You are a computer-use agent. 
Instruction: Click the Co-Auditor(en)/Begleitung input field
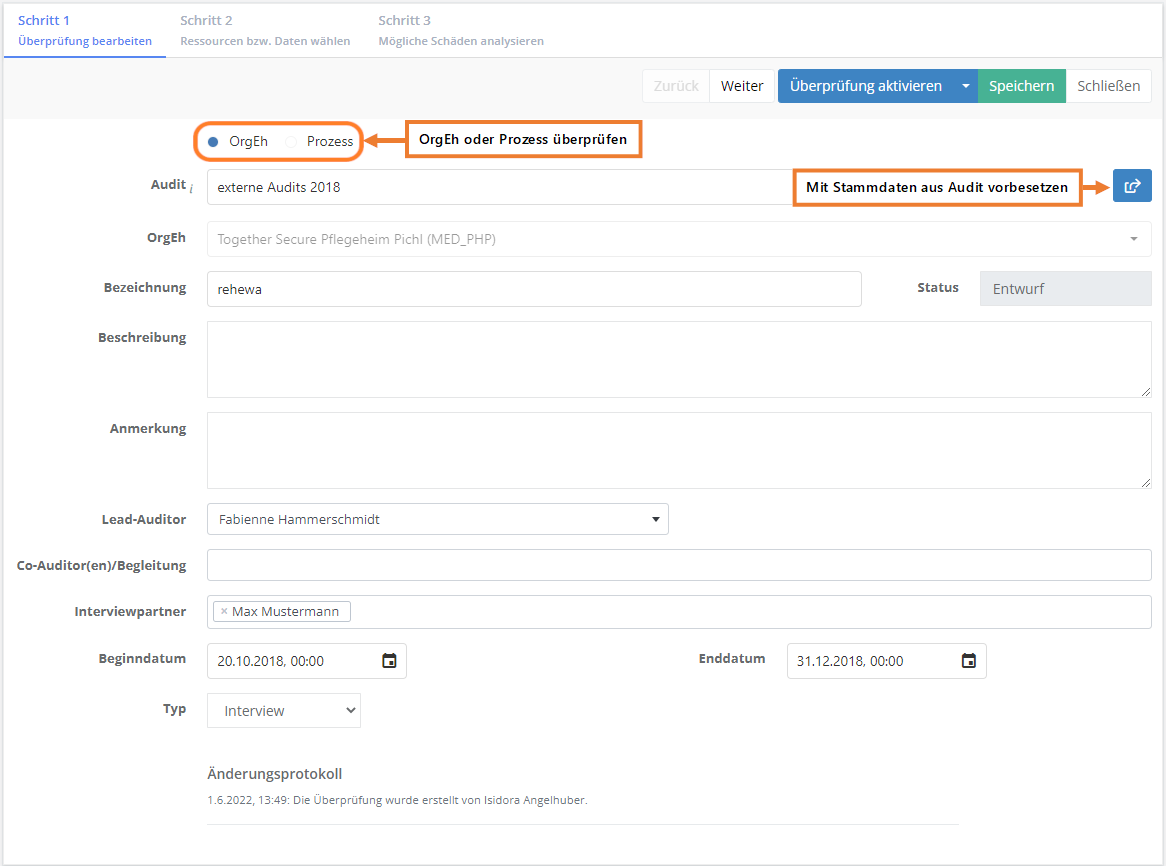[x=678, y=565]
